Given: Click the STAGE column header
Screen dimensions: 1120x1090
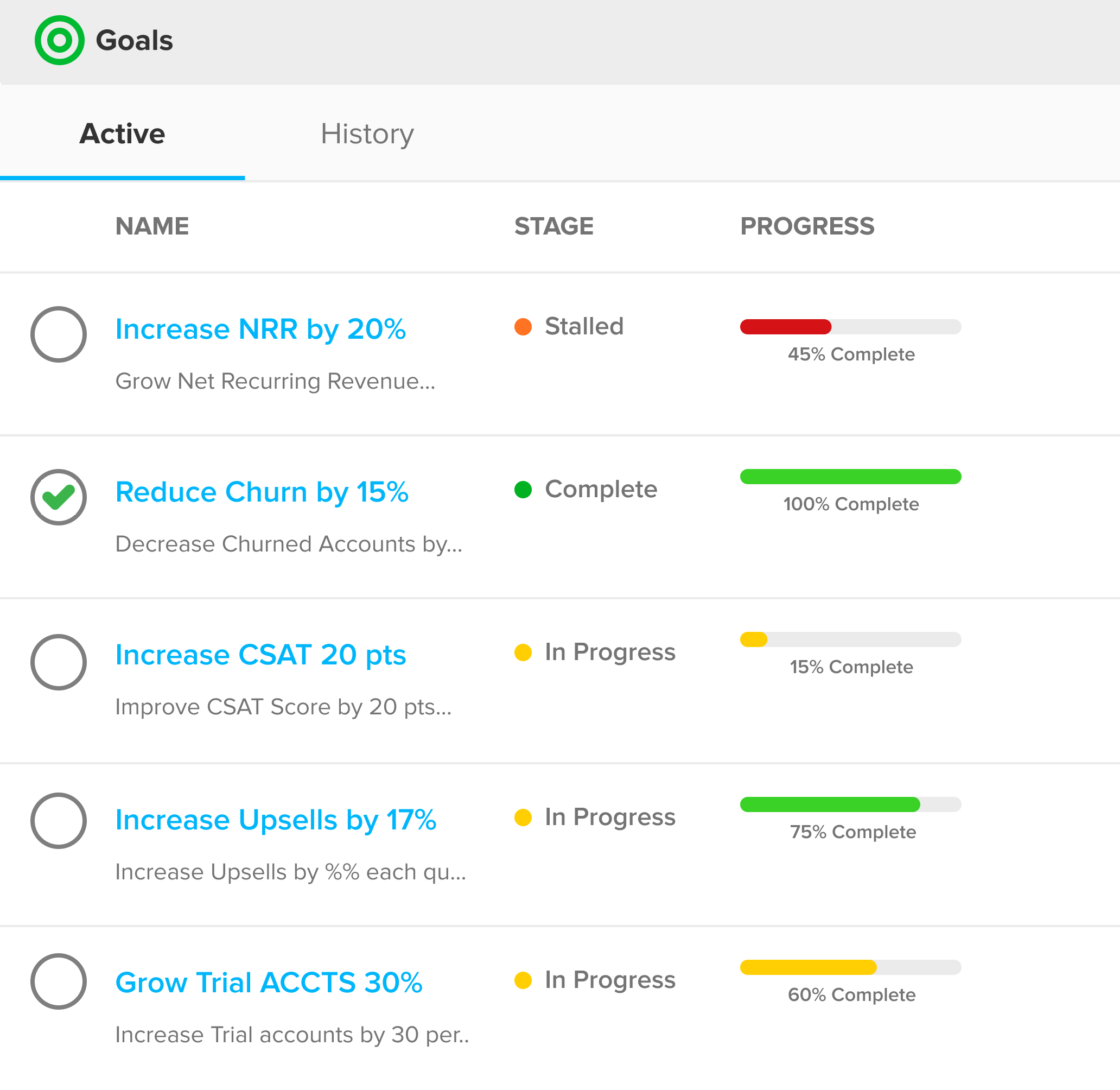Looking at the screenshot, I should pyautogui.click(x=553, y=226).
